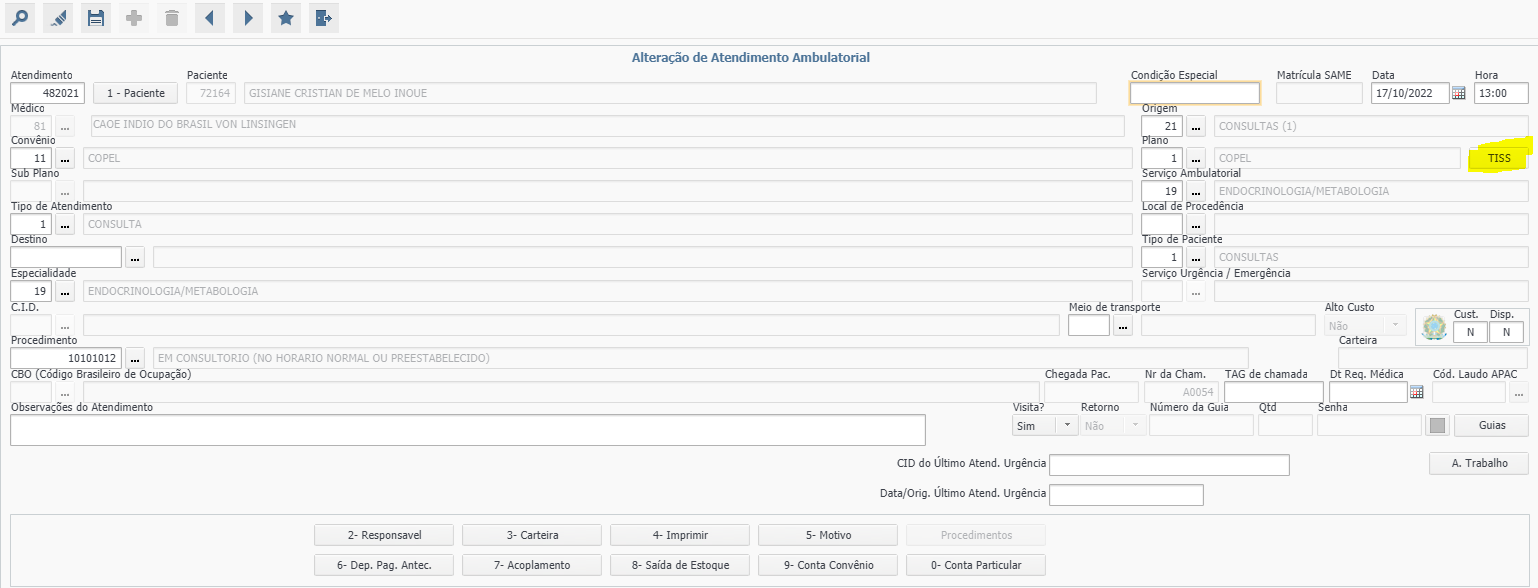The height and width of the screenshot is (588, 1538).
Task: Go to previous record arrow
Action: pyautogui.click(x=210, y=18)
